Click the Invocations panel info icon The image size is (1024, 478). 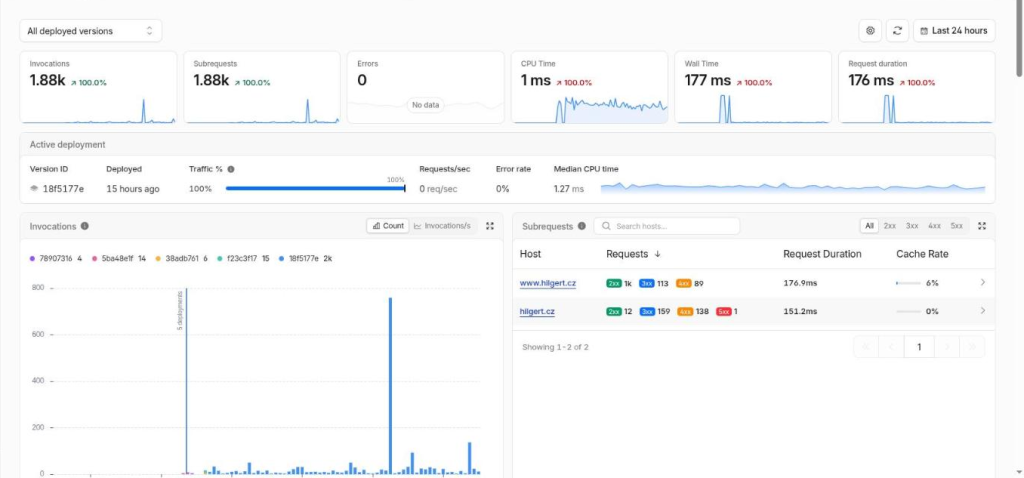coord(85,226)
